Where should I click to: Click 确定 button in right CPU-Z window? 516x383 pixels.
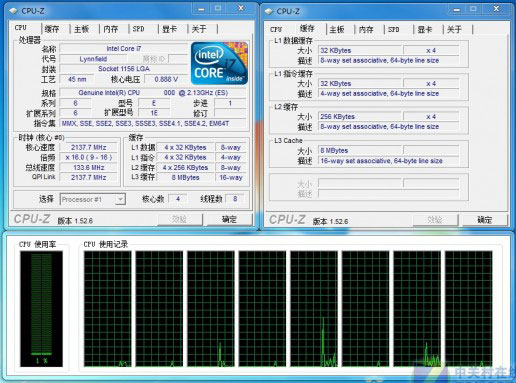click(485, 220)
